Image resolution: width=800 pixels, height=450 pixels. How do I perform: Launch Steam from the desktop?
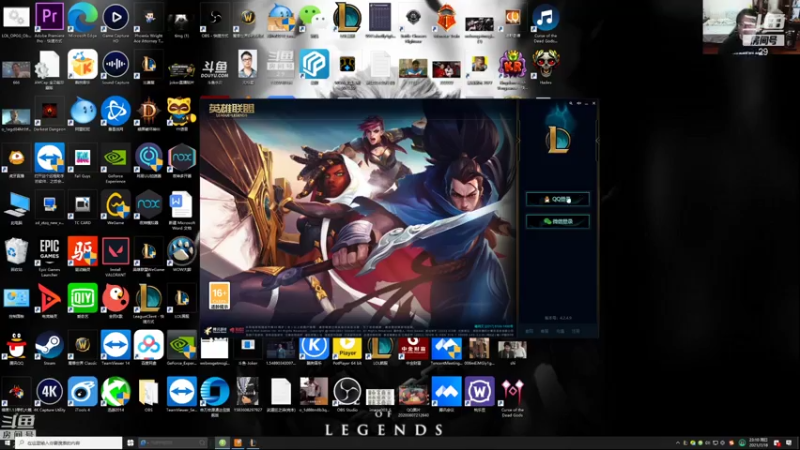(x=49, y=345)
